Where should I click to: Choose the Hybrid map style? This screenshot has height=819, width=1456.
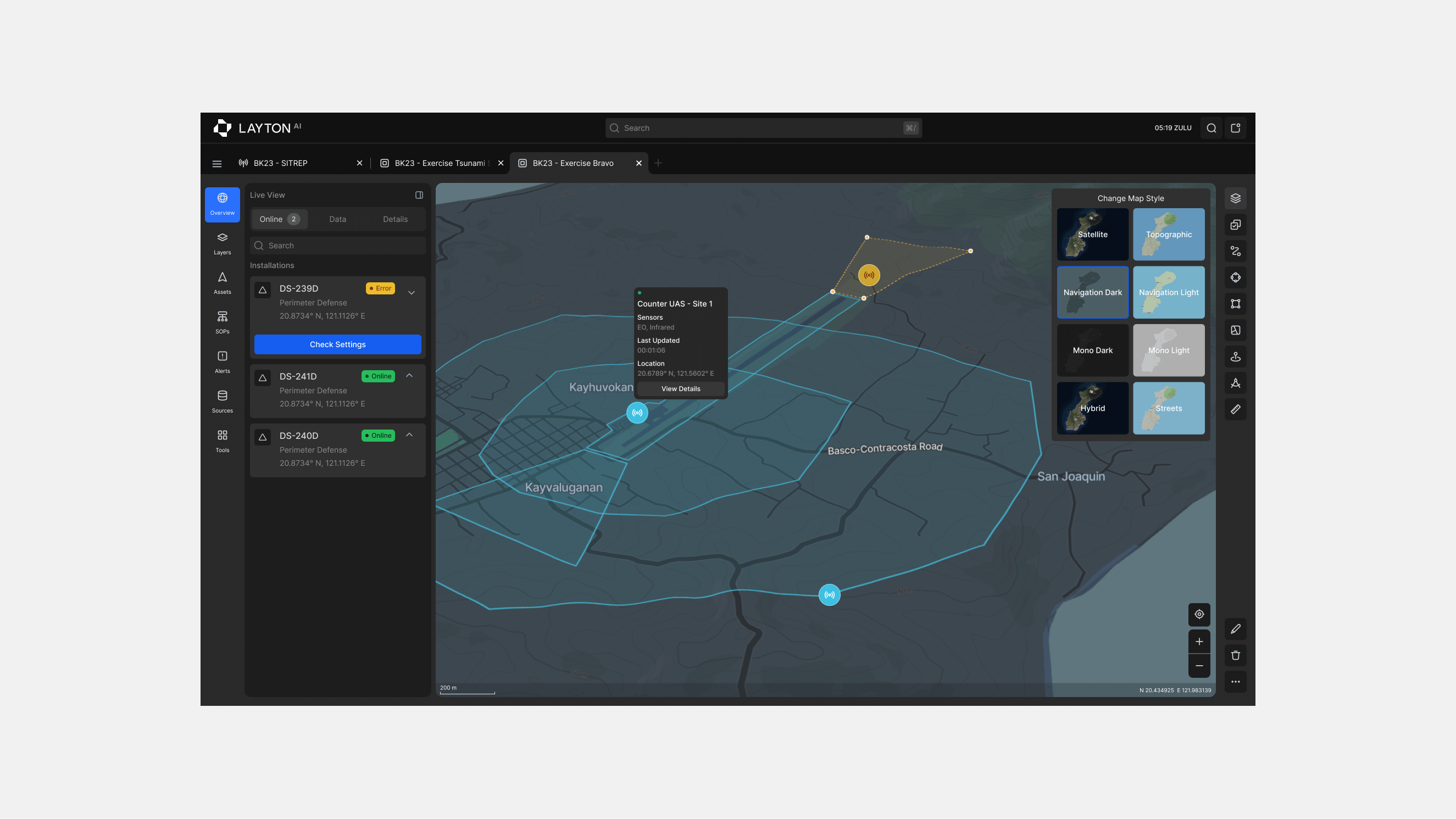point(1093,408)
